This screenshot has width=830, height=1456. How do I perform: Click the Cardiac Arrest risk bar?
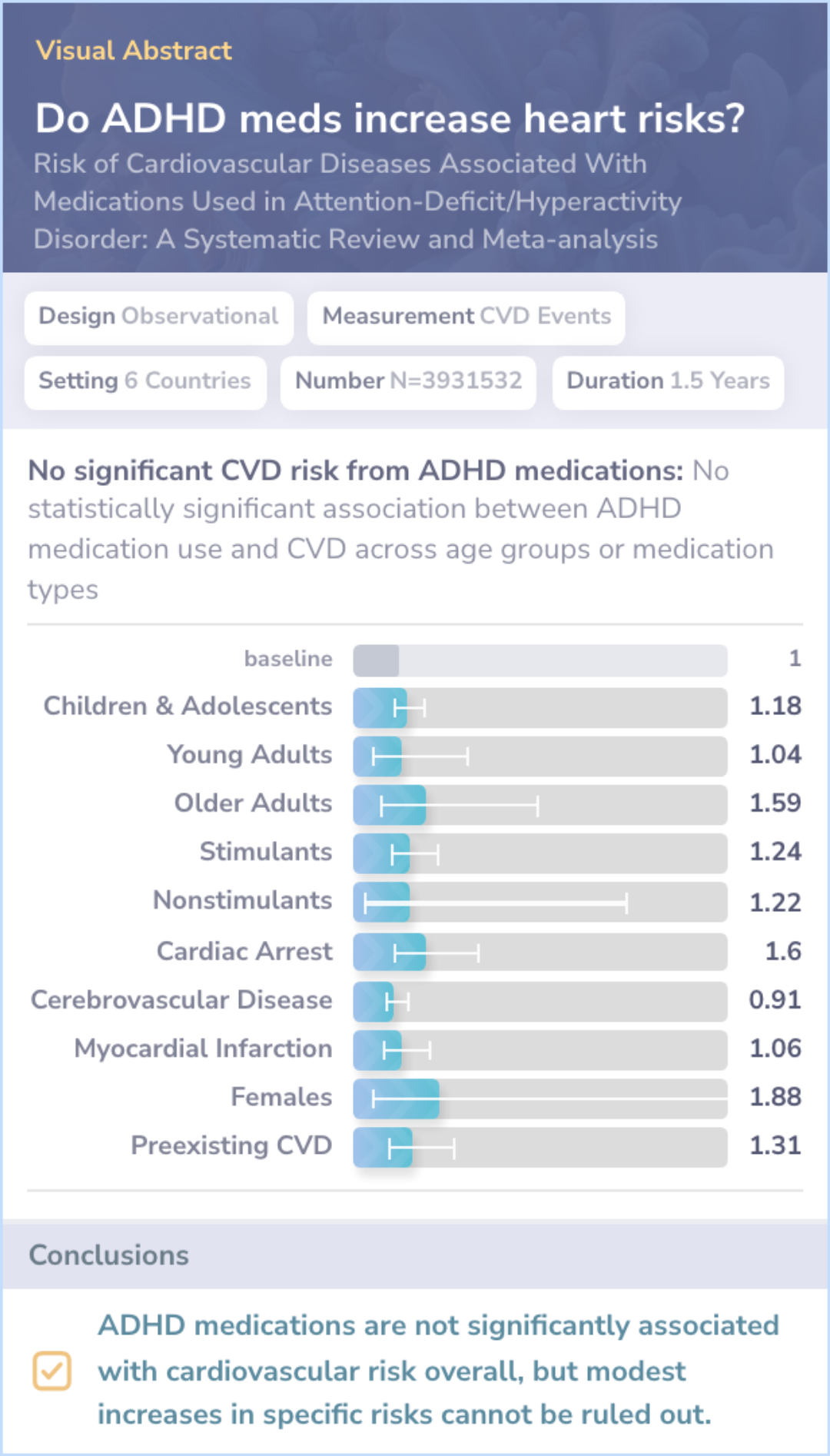pos(539,952)
